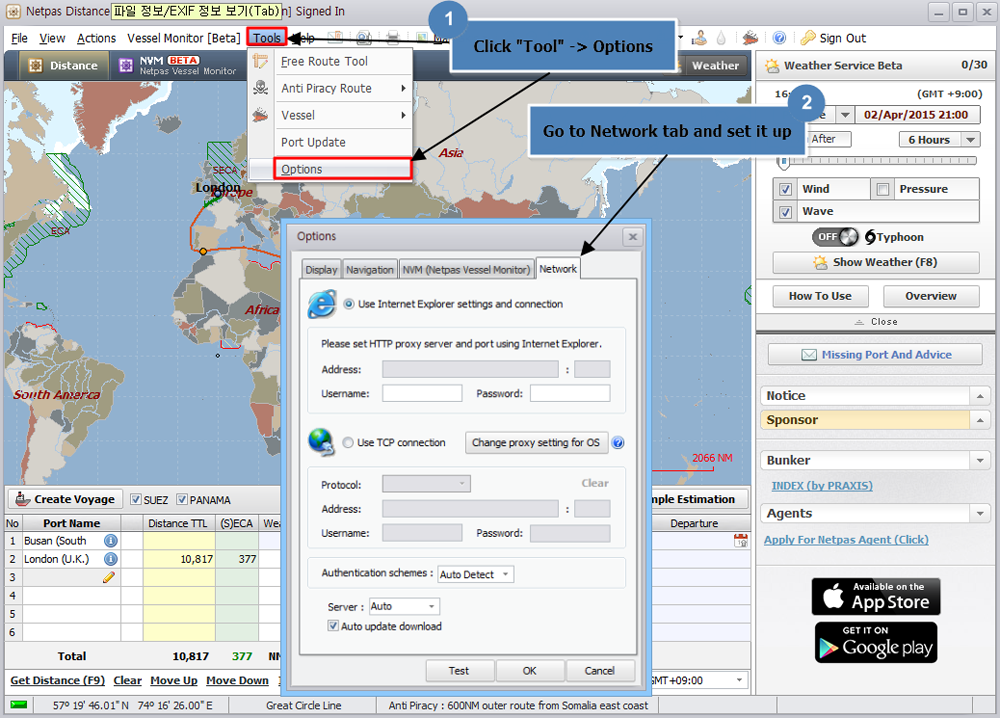Click the green connection status indicator
The image size is (1000, 718).
pyautogui.click(x=18, y=705)
